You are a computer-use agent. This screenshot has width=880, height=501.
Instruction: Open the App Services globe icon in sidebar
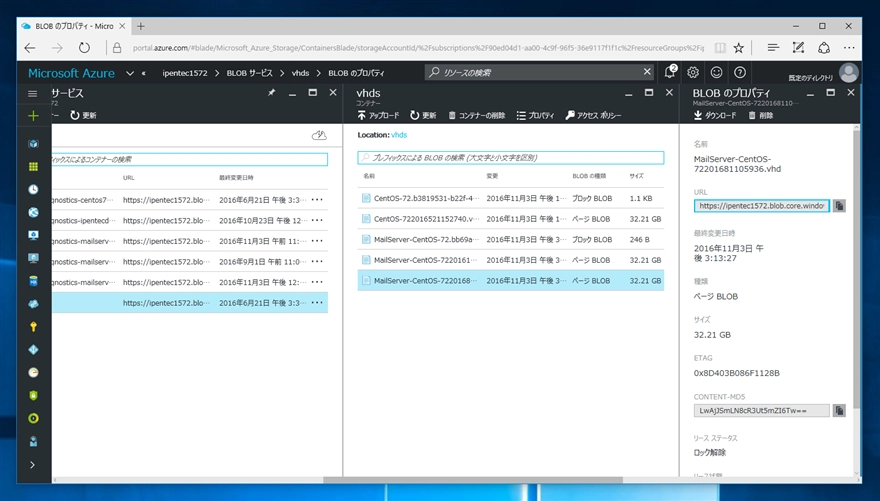pyautogui.click(x=33, y=212)
